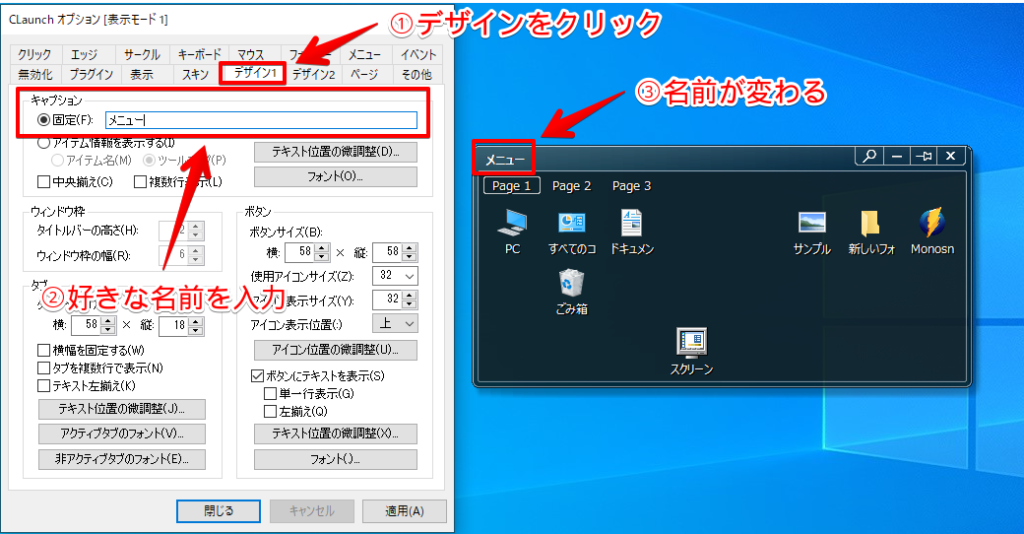Open the 使用アイコンサイズ(Z) dropdown
Viewport: 1024px width, 534px height.
click(x=395, y=275)
